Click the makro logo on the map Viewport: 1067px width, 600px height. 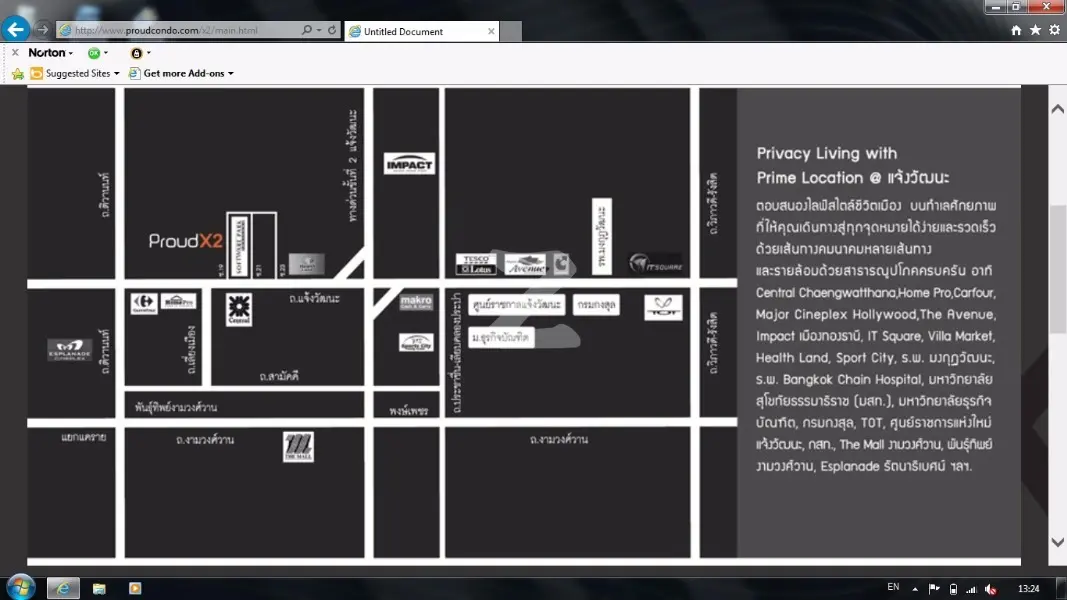pyautogui.click(x=416, y=301)
